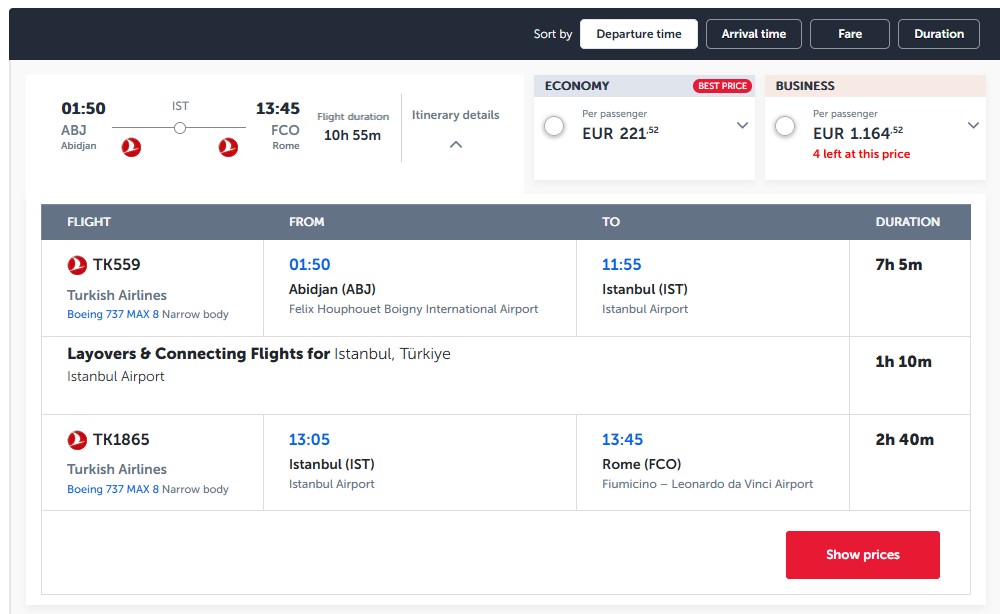Sort flights by Duration

click(x=939, y=34)
